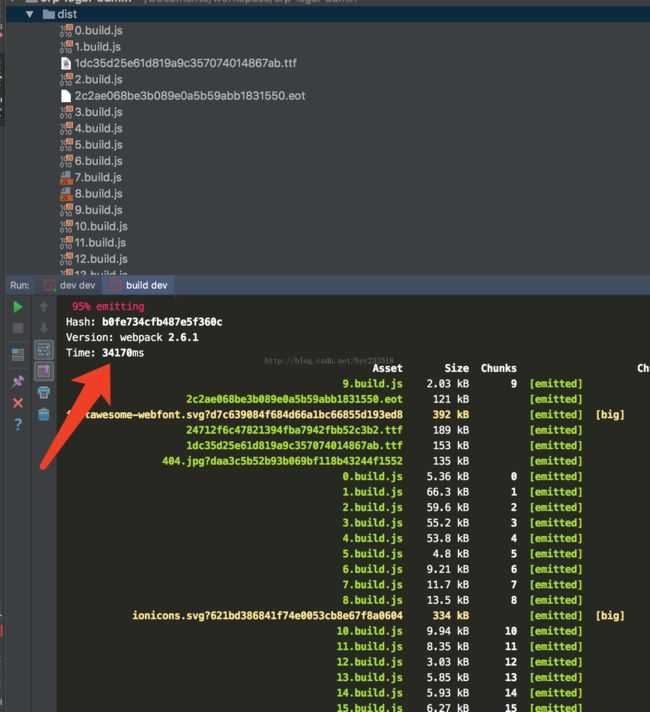Open help with question mark icon

tap(18, 424)
